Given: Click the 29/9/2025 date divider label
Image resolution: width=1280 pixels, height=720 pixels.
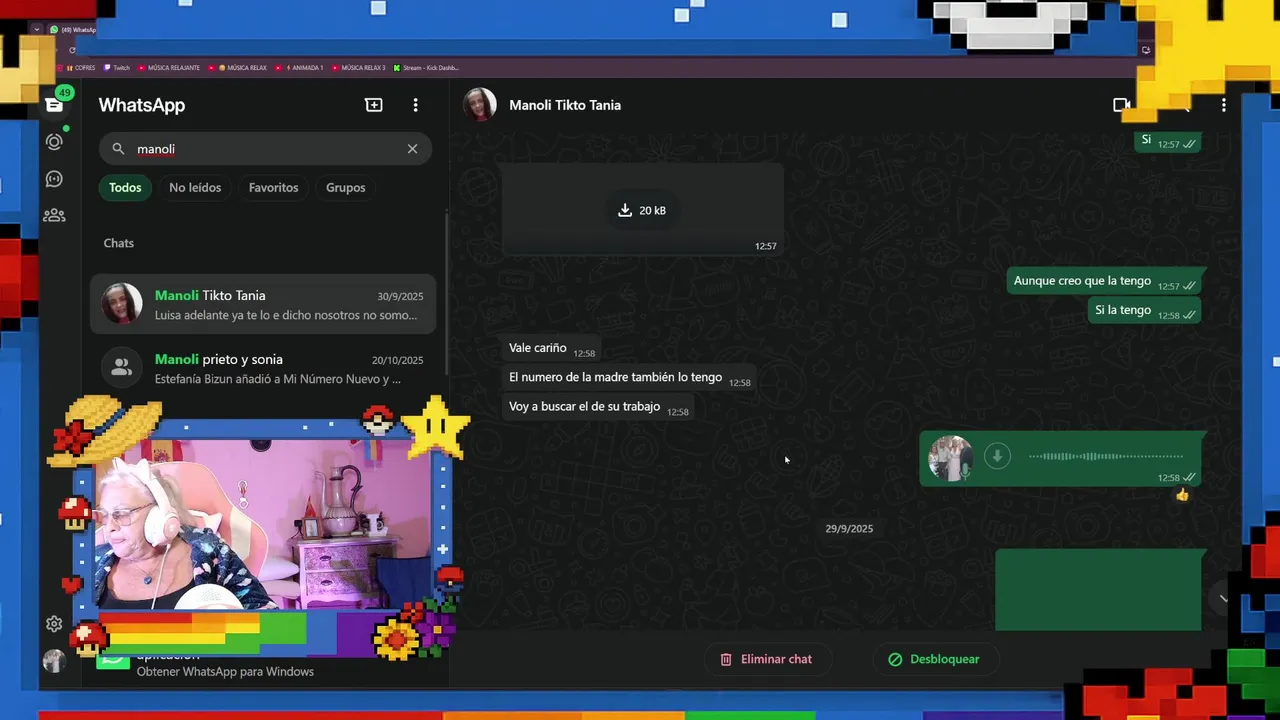Looking at the screenshot, I should (x=849, y=528).
